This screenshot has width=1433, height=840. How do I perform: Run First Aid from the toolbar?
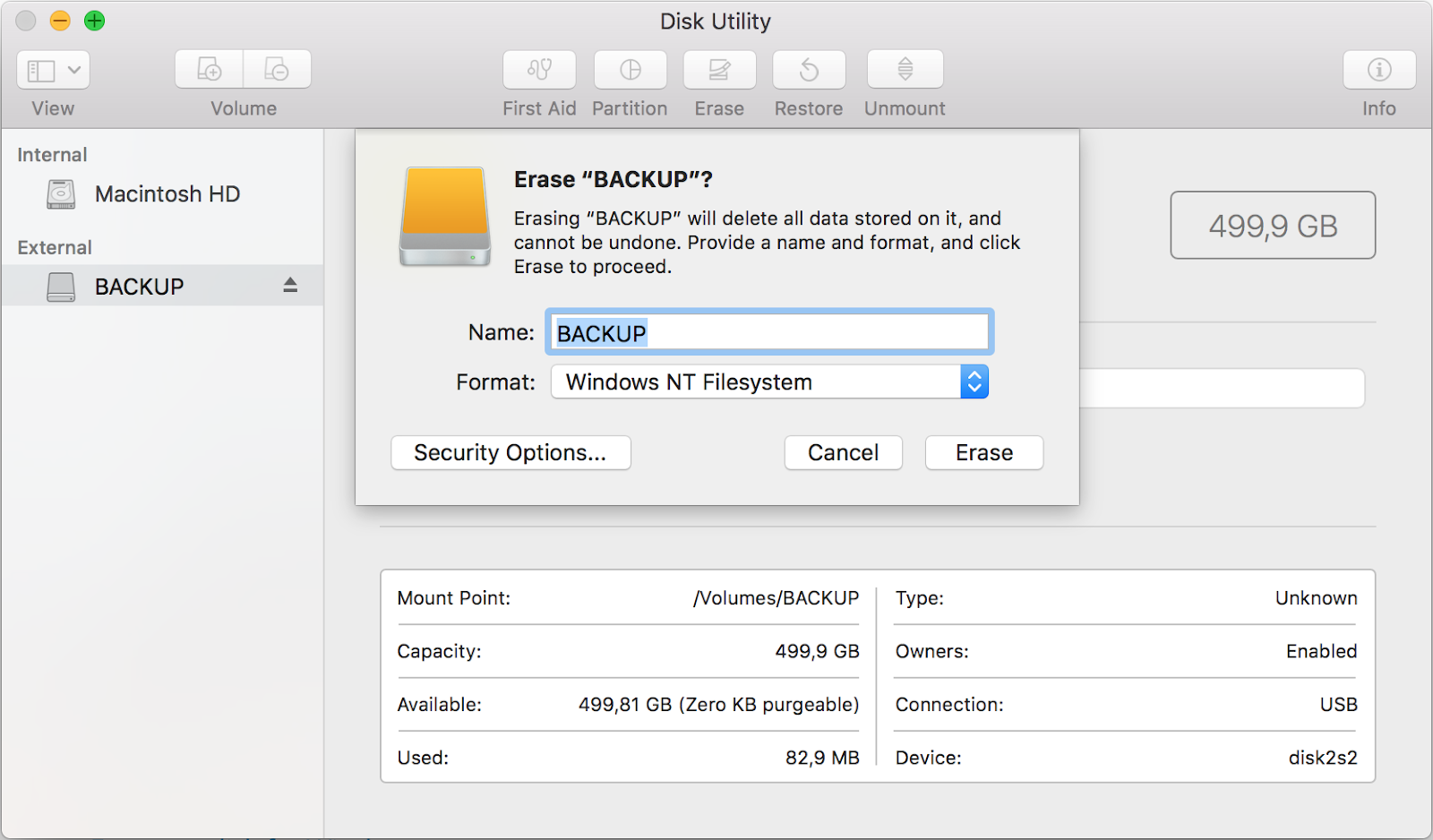(x=539, y=70)
